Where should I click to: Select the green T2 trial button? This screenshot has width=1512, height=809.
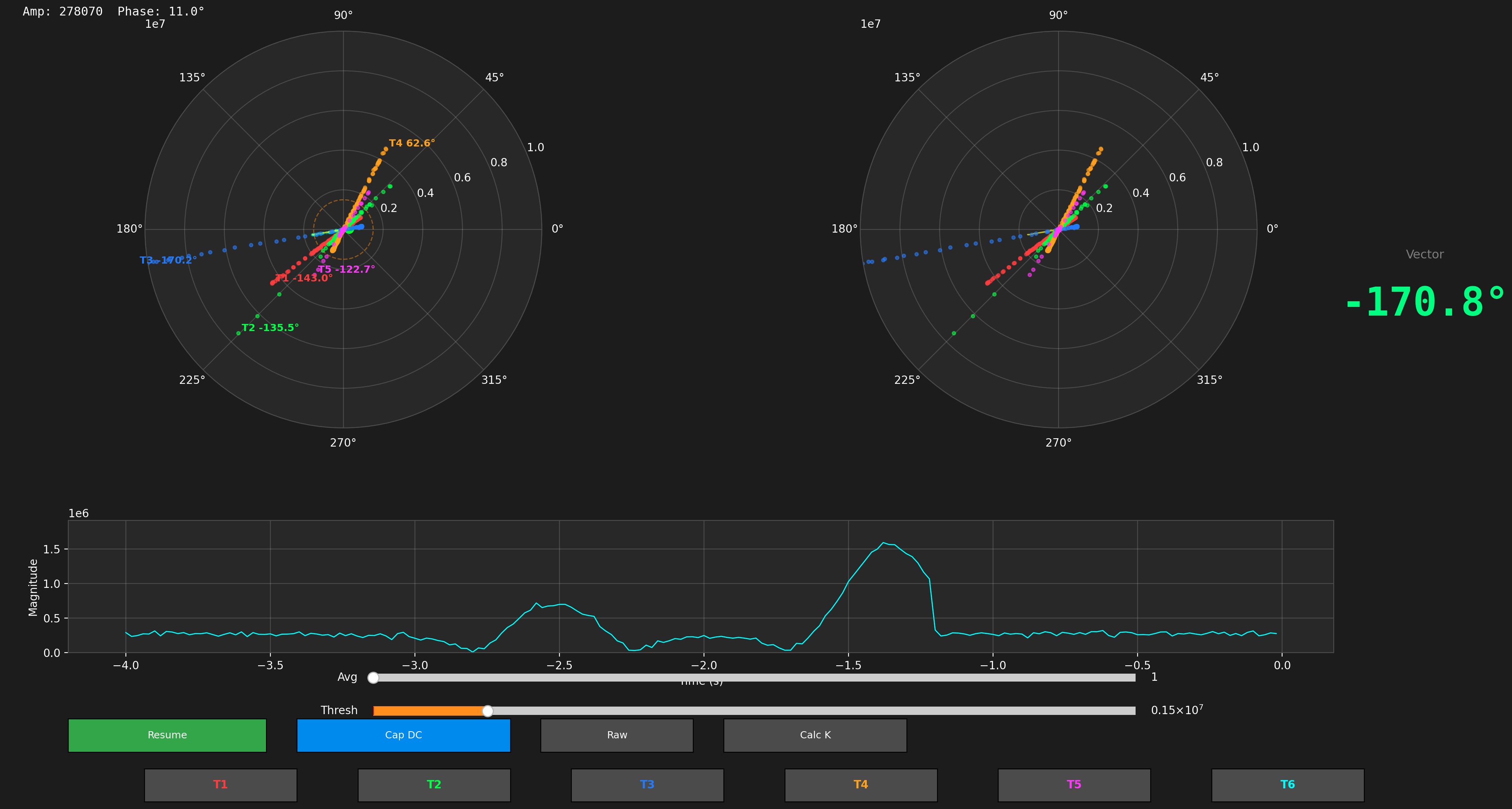click(434, 785)
